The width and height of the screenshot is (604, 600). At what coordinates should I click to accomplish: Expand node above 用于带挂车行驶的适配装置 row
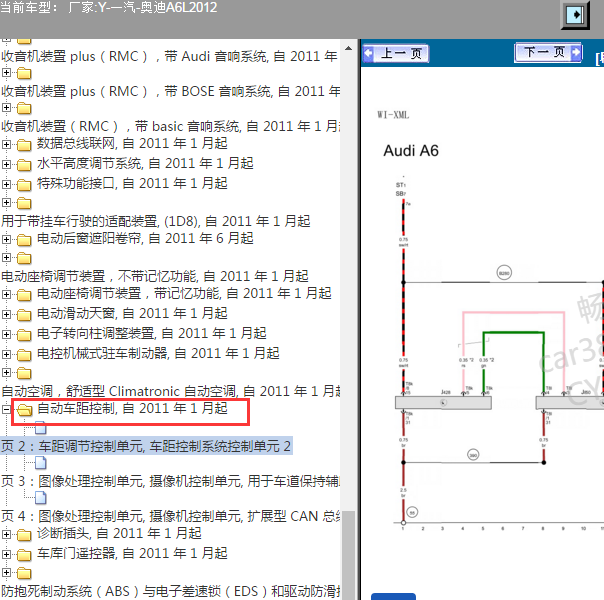tap(6, 203)
